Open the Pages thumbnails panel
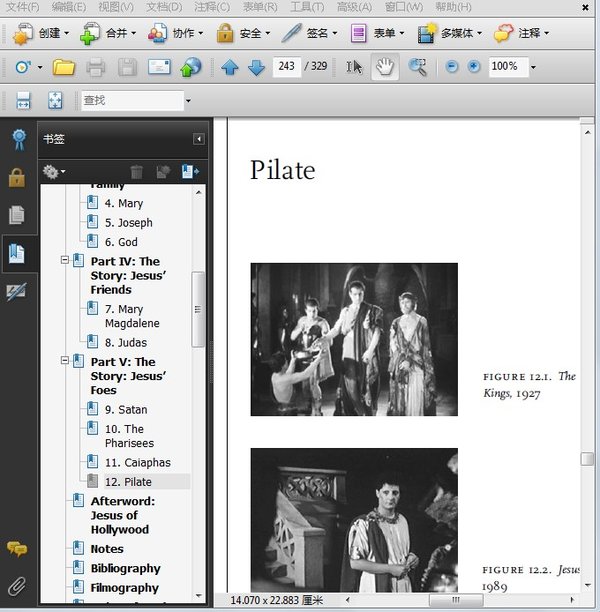600x612 pixels. 16,214
